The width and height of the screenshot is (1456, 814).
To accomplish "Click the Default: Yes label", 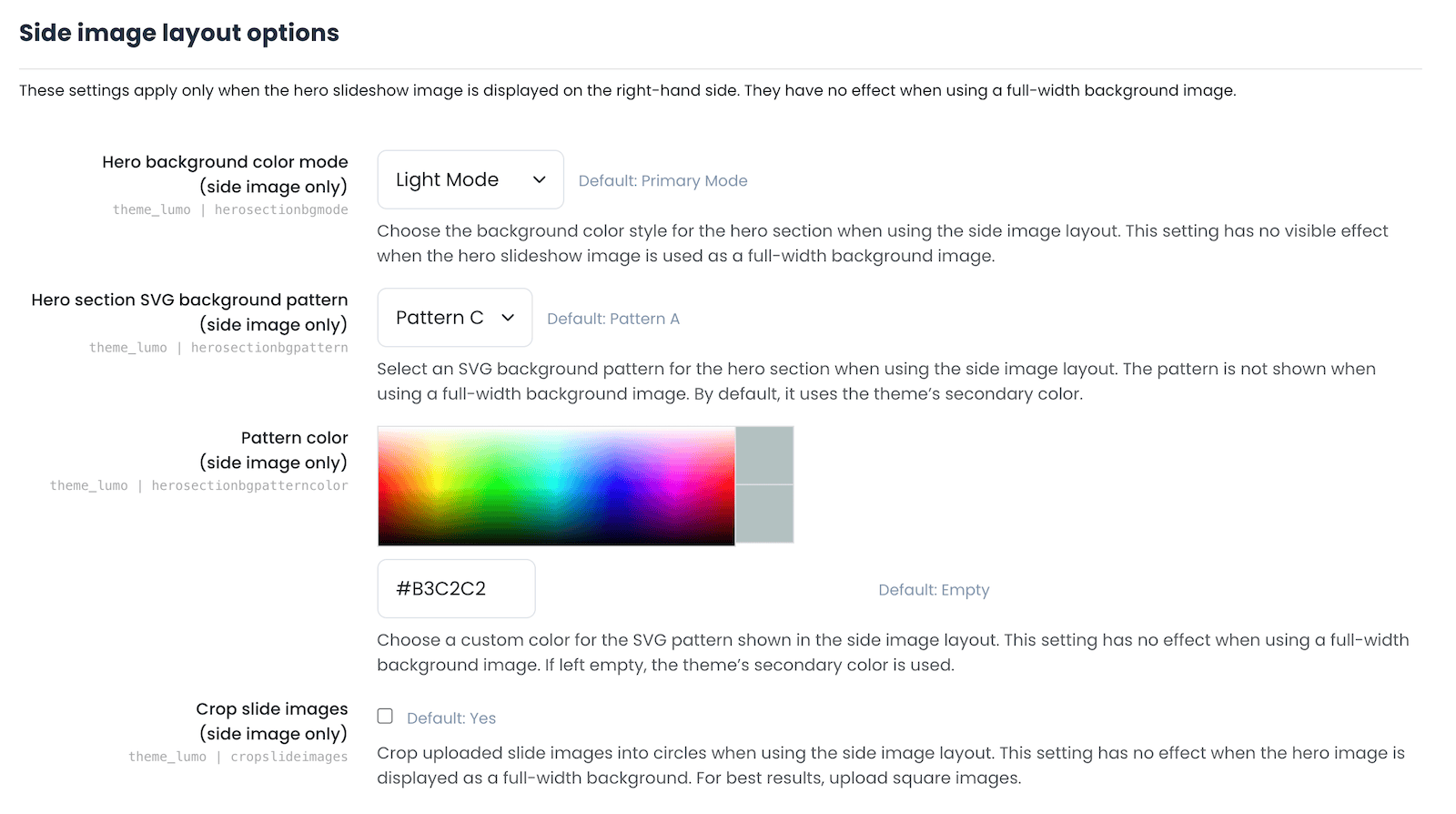I will click(x=450, y=717).
